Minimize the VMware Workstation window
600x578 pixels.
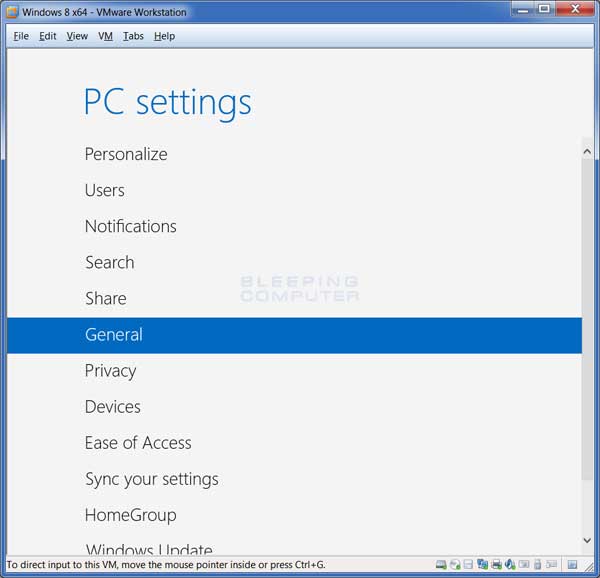[x=523, y=9]
